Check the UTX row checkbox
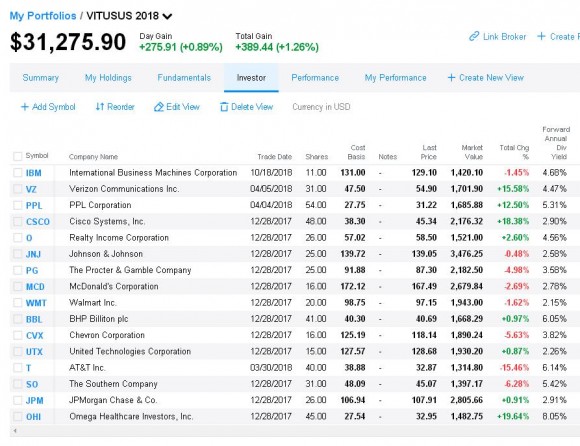The height and width of the screenshot is (446, 580). [x=17, y=351]
